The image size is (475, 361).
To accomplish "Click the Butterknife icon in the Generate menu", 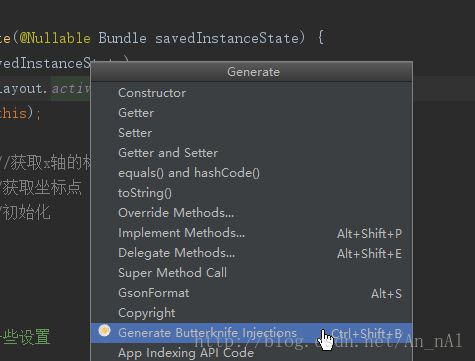I will point(104,330).
